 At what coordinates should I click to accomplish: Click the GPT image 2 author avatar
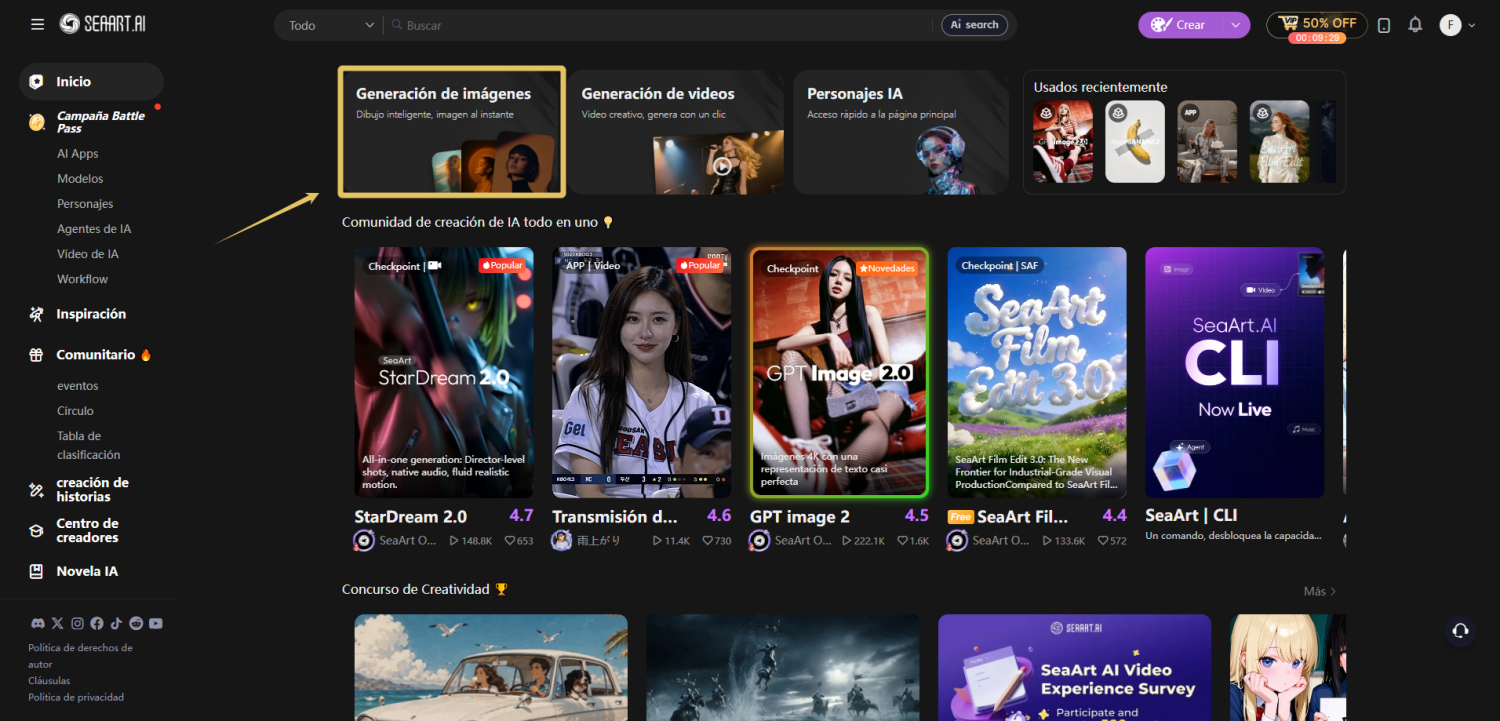[760, 540]
